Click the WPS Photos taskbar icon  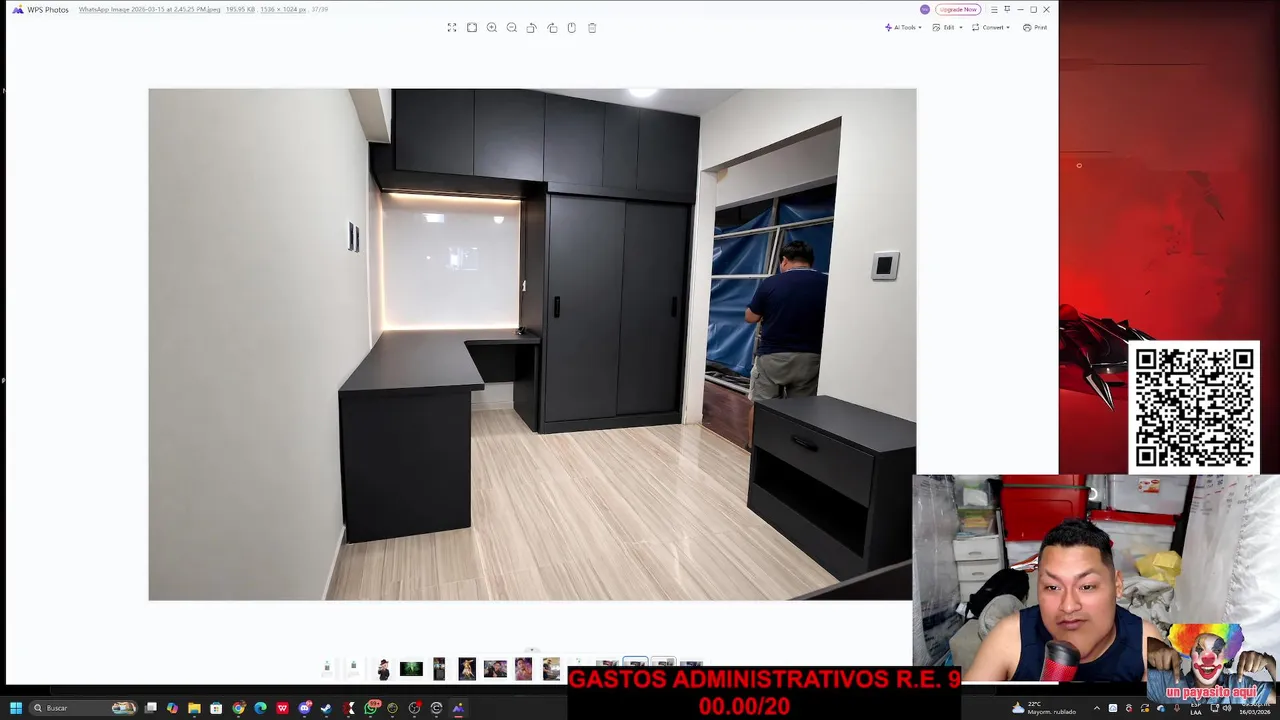tap(458, 708)
